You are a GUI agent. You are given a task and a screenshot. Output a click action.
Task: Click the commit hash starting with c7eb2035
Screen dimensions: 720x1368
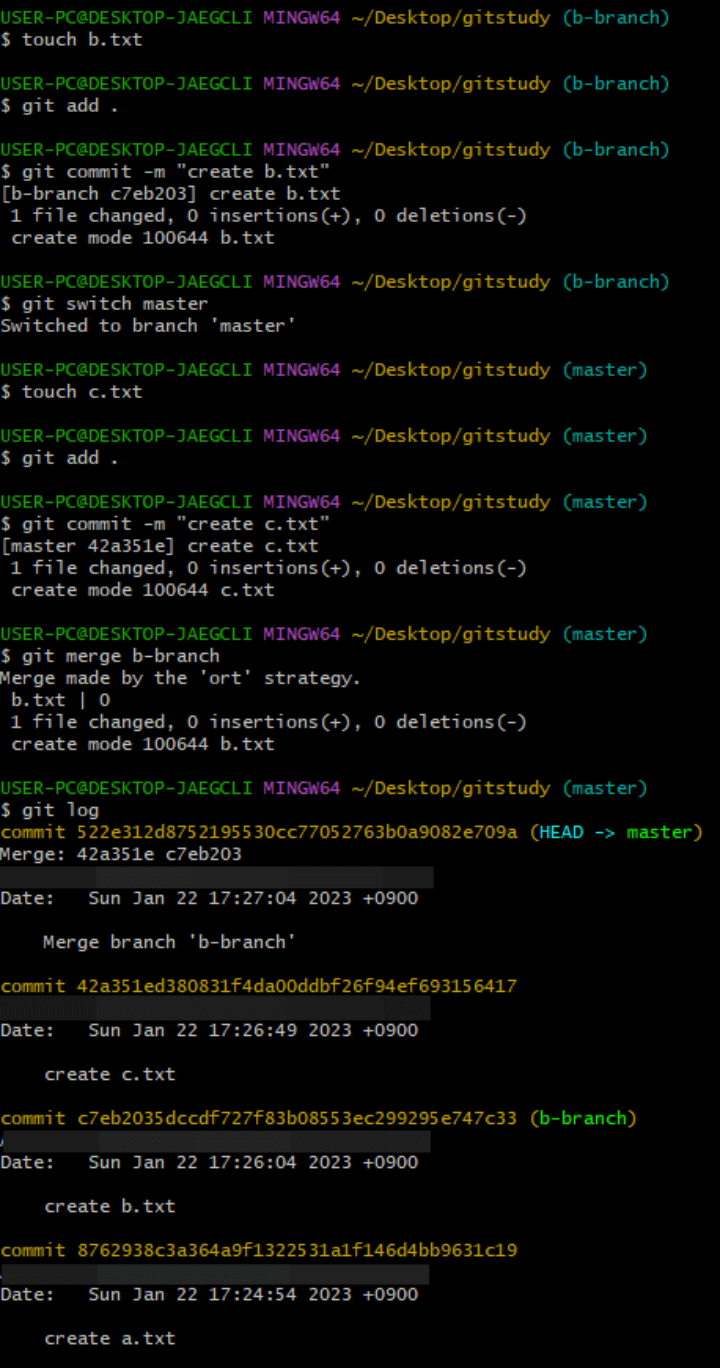297,1118
